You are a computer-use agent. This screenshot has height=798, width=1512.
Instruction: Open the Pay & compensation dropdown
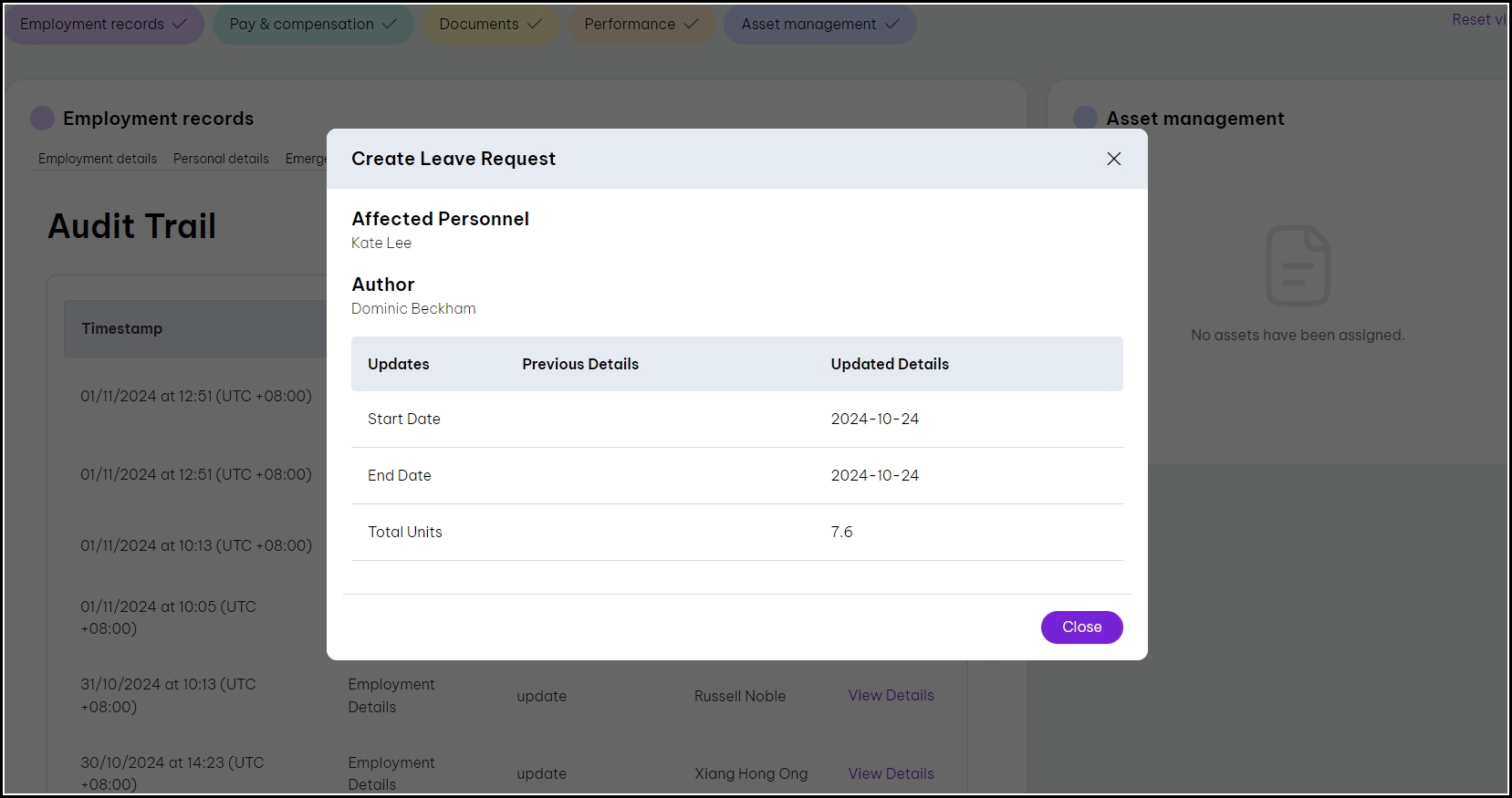point(312,25)
